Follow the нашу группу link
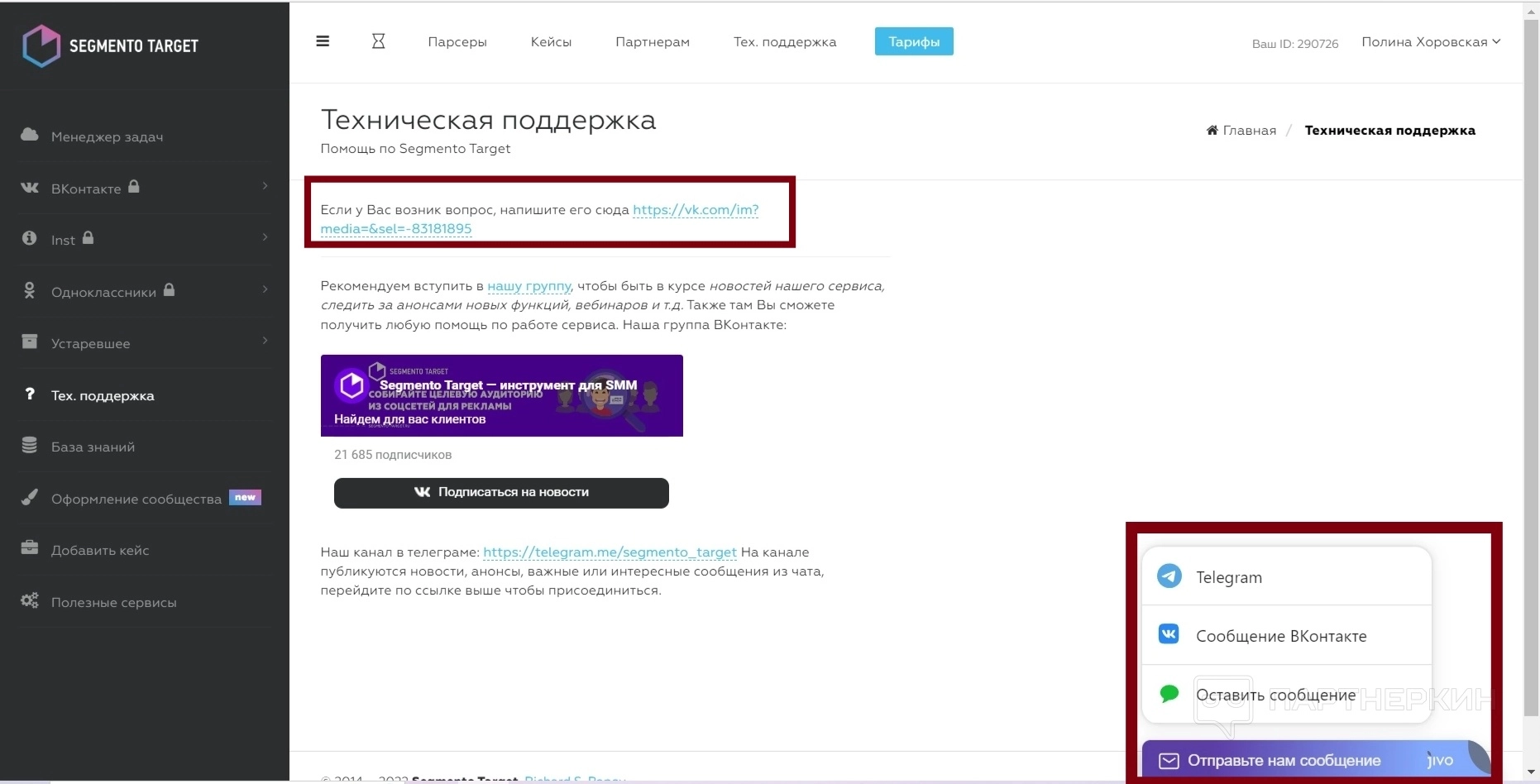1540x784 pixels. [529, 286]
